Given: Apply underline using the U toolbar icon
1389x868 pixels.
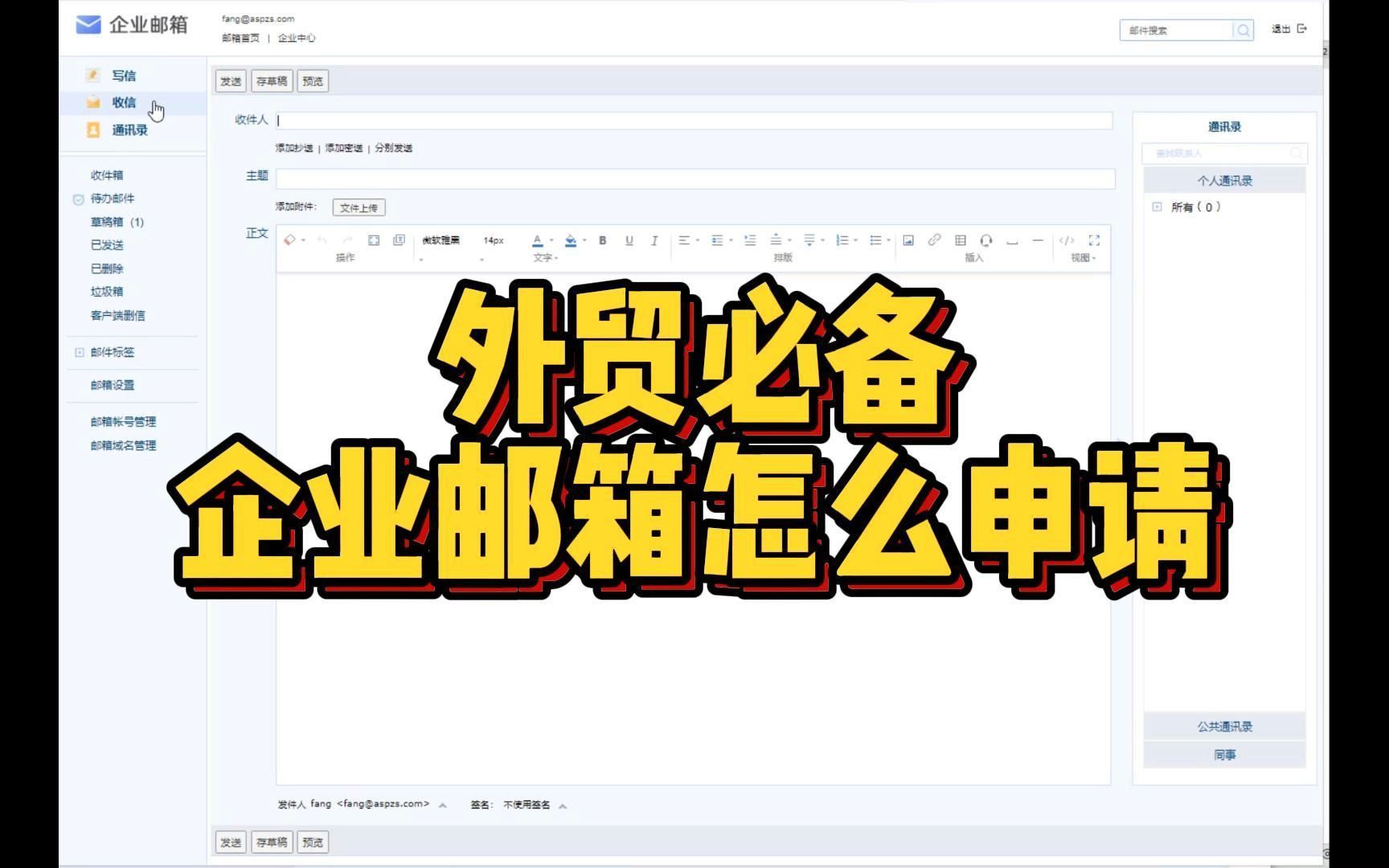Looking at the screenshot, I should point(629,240).
